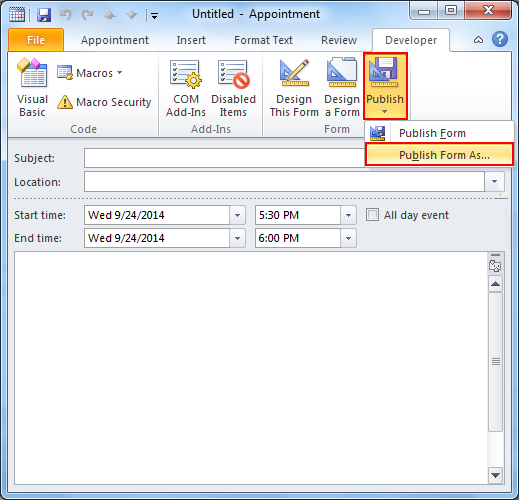Screen dimensions: 519x500
Task: Open Microsoft Outlook Help
Action: pos(500,40)
